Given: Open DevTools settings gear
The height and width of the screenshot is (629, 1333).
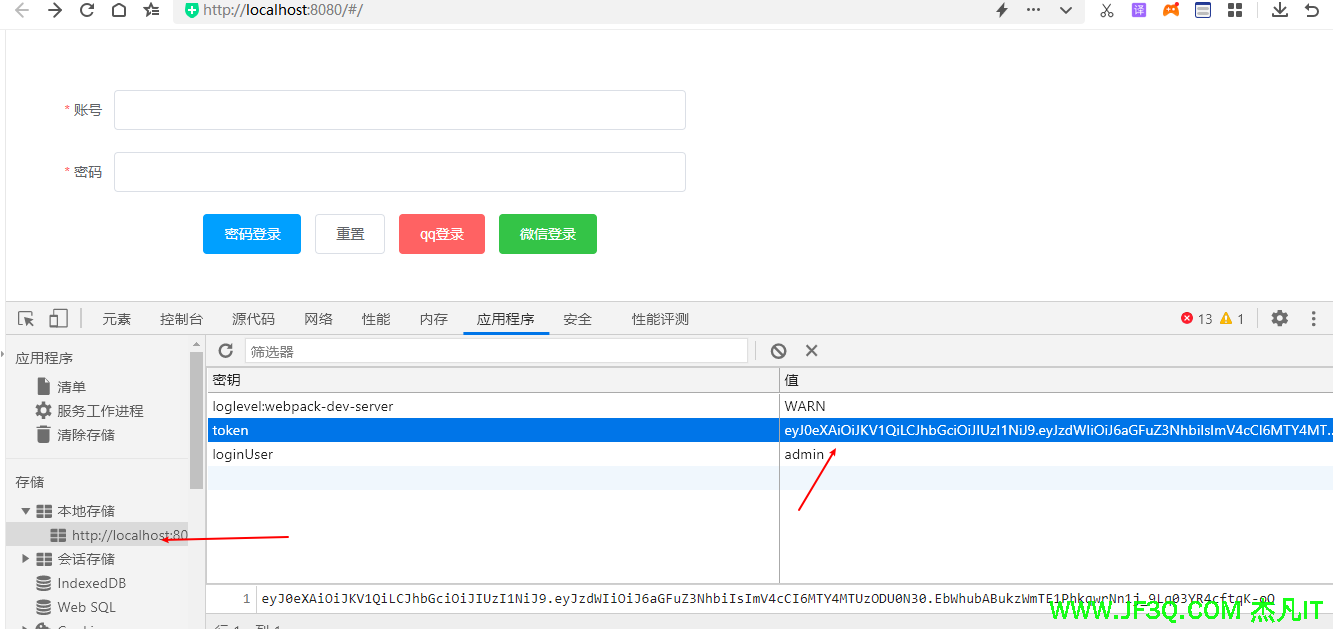Looking at the screenshot, I should pyautogui.click(x=1279, y=318).
